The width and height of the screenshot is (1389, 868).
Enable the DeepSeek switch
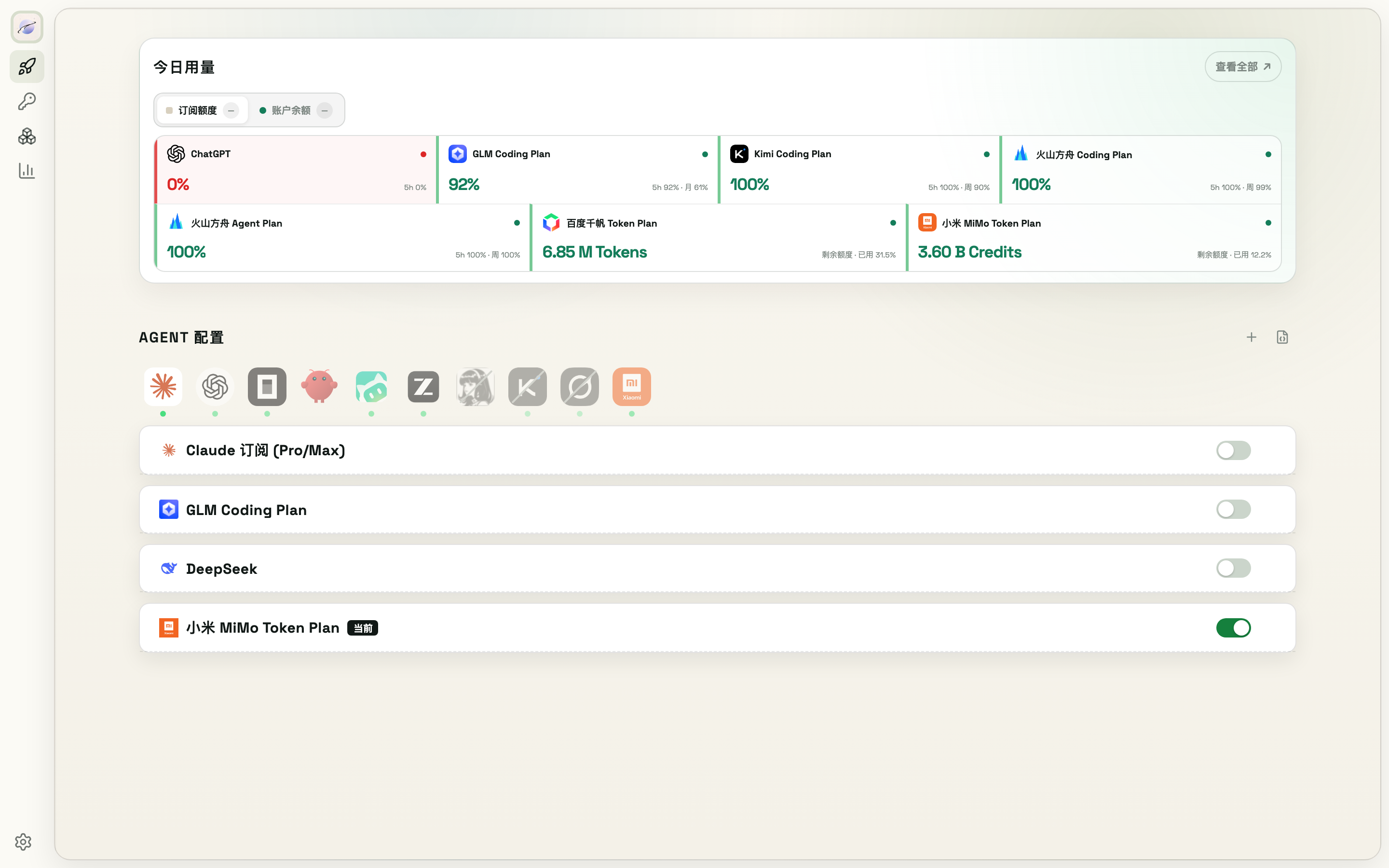(1233, 569)
